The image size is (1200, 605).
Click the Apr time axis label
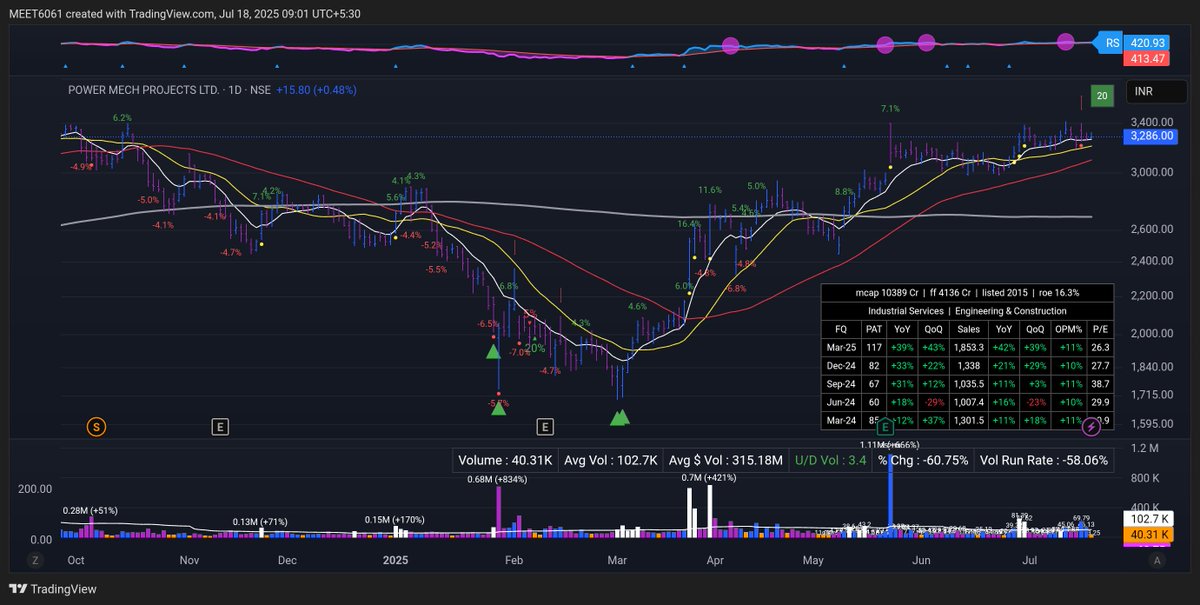715,562
